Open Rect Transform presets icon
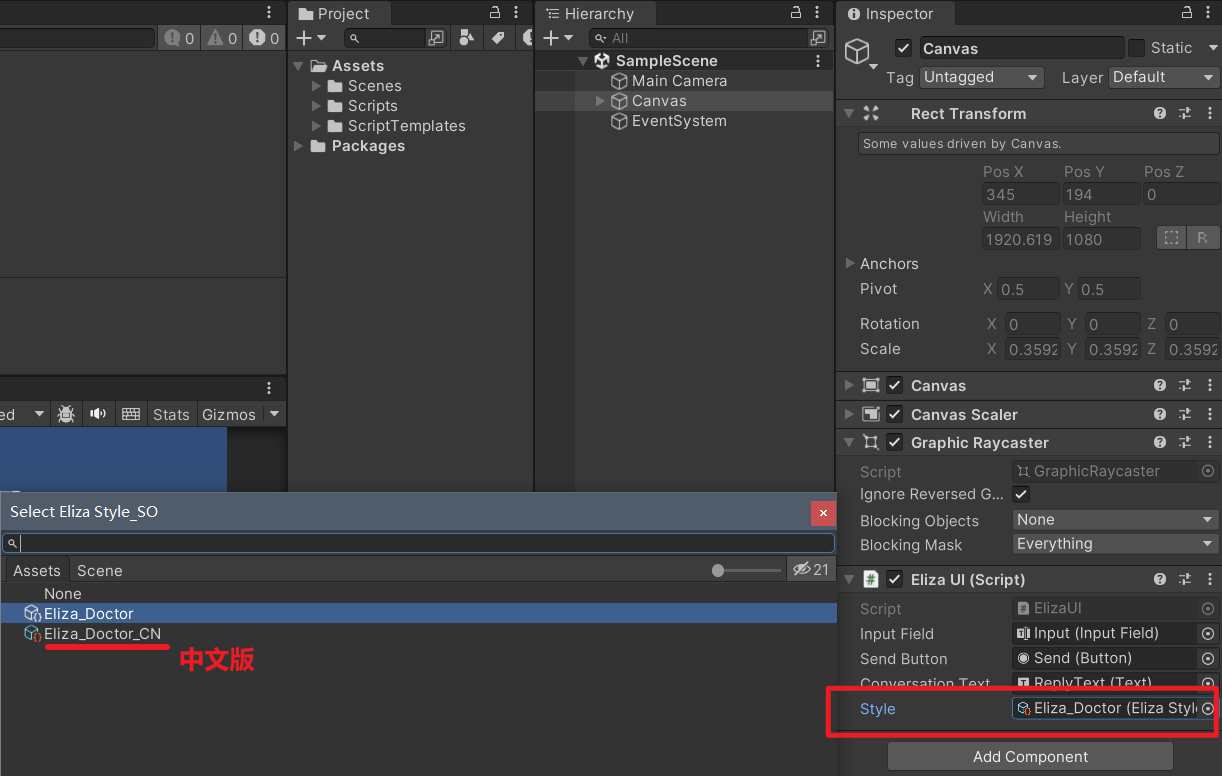This screenshot has width=1222, height=776. tap(1185, 114)
